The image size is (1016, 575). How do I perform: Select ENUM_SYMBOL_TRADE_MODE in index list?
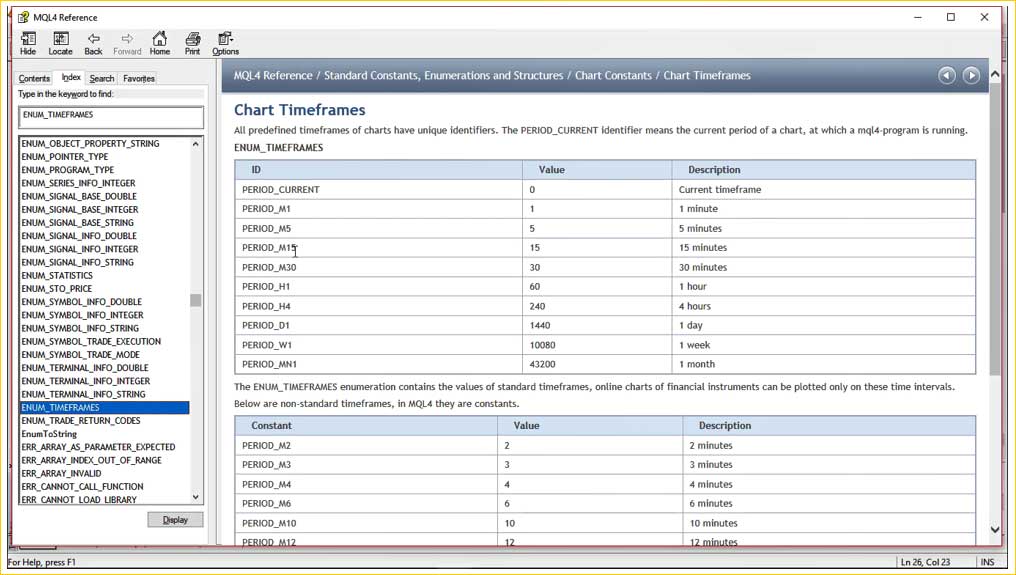[80, 355]
